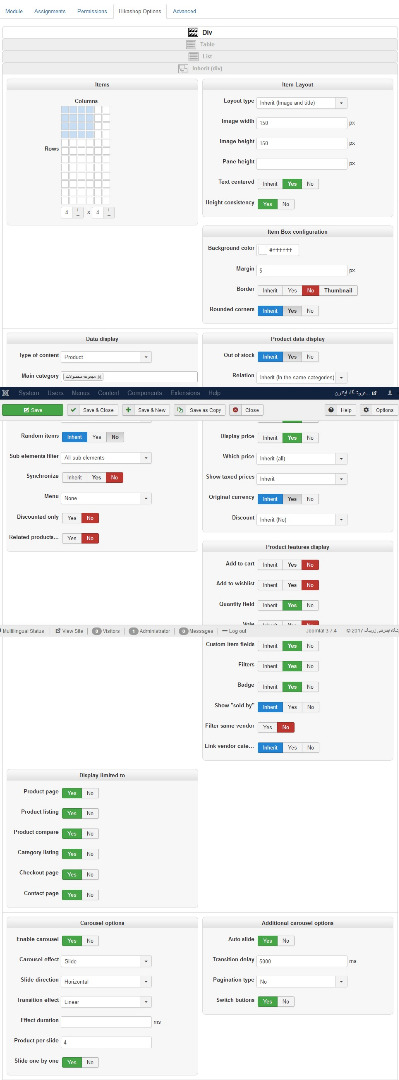Open View Site link icon in status bar
This screenshot has width=399, height=1080.
(x=59, y=630)
